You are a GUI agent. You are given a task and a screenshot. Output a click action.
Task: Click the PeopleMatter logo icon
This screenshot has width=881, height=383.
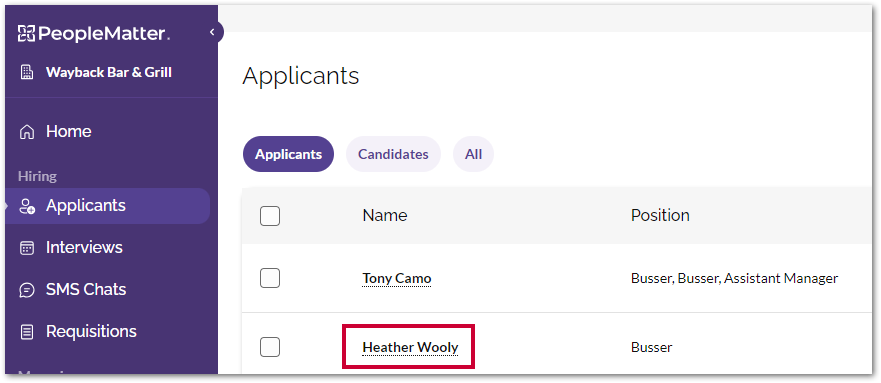click(x=26, y=33)
